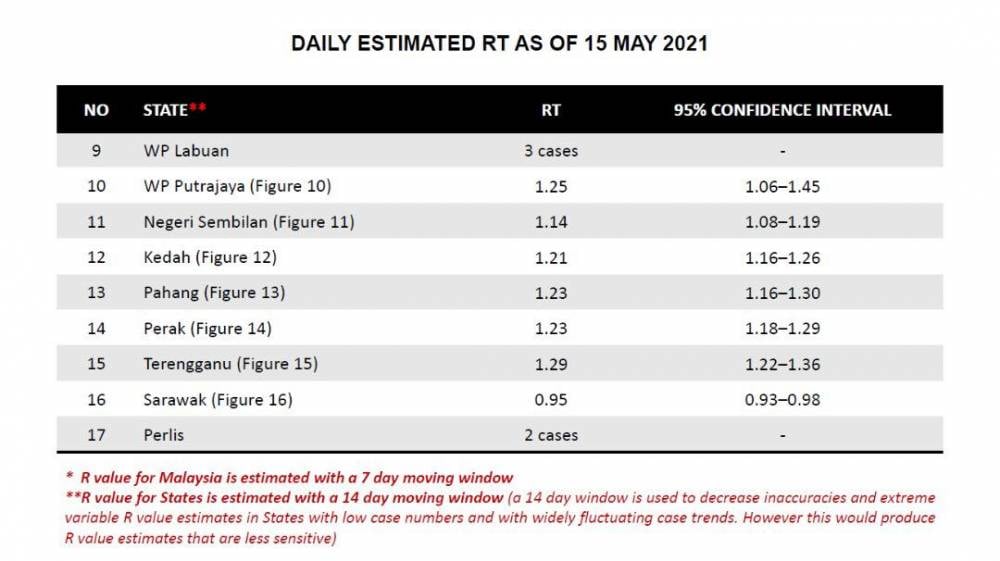The width and height of the screenshot is (1000, 561).
Task: Click the title 'Daily Estimated RT as of 15 May 2021'
Action: (499, 43)
